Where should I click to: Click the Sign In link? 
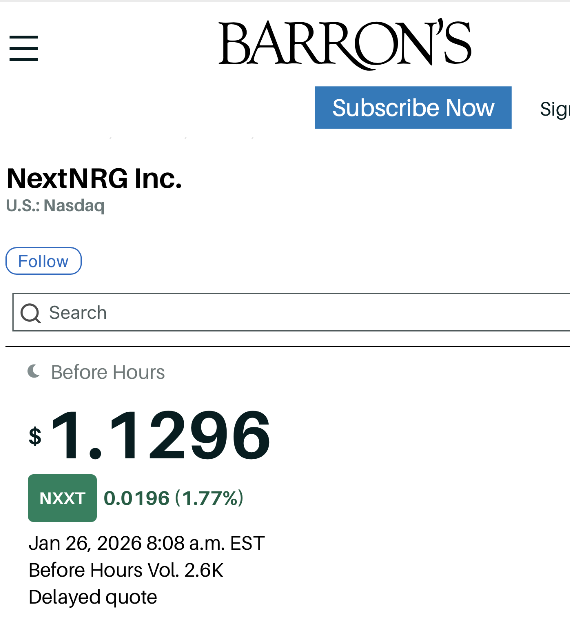pyautogui.click(x=555, y=109)
